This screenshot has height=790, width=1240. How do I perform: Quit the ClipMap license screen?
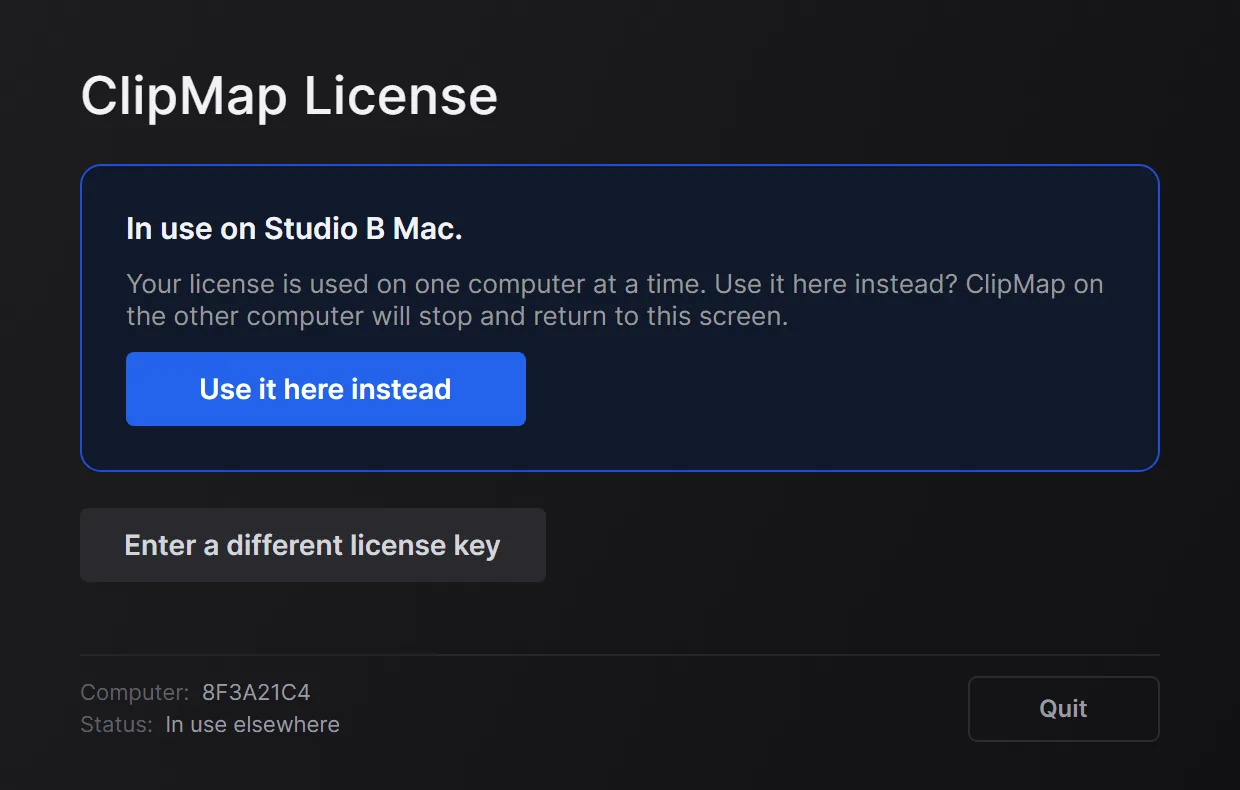click(1063, 709)
